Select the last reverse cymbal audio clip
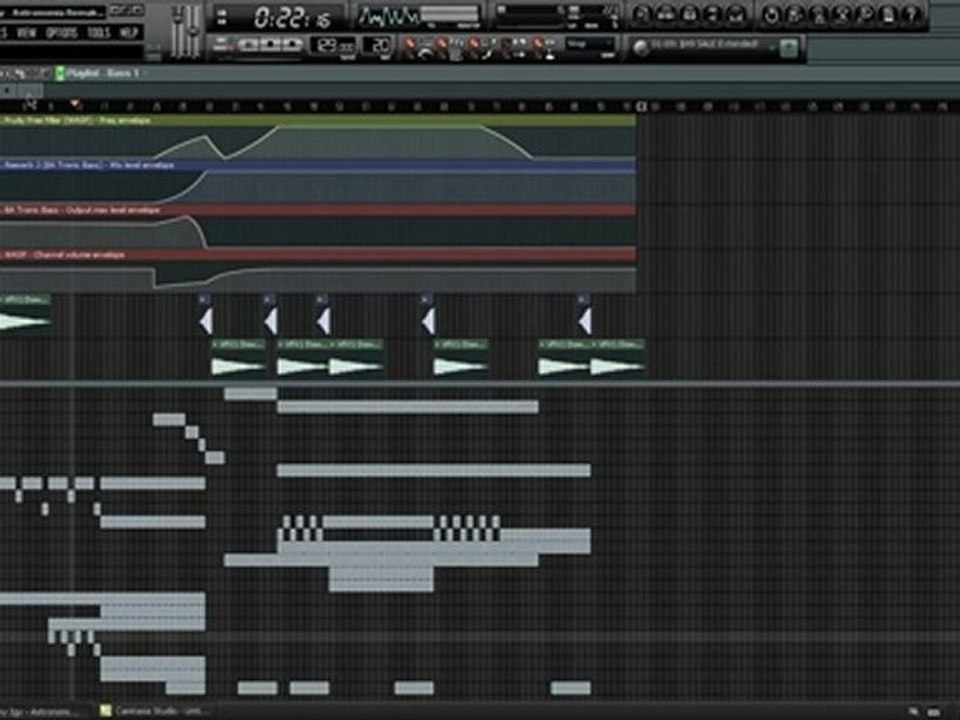960x720 pixels. (x=585, y=315)
